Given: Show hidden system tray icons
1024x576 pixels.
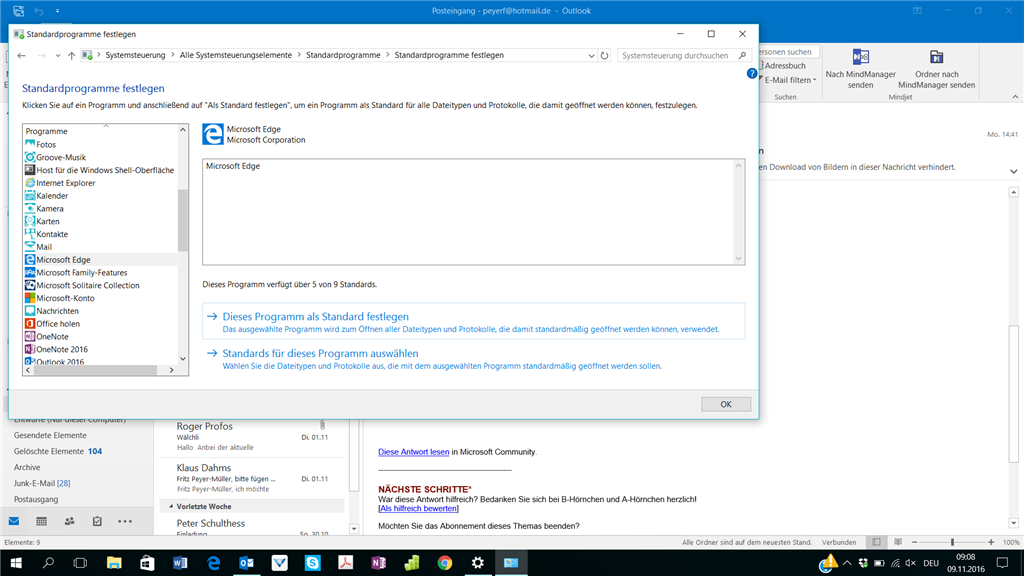Looking at the screenshot, I should pyautogui.click(x=847, y=562).
